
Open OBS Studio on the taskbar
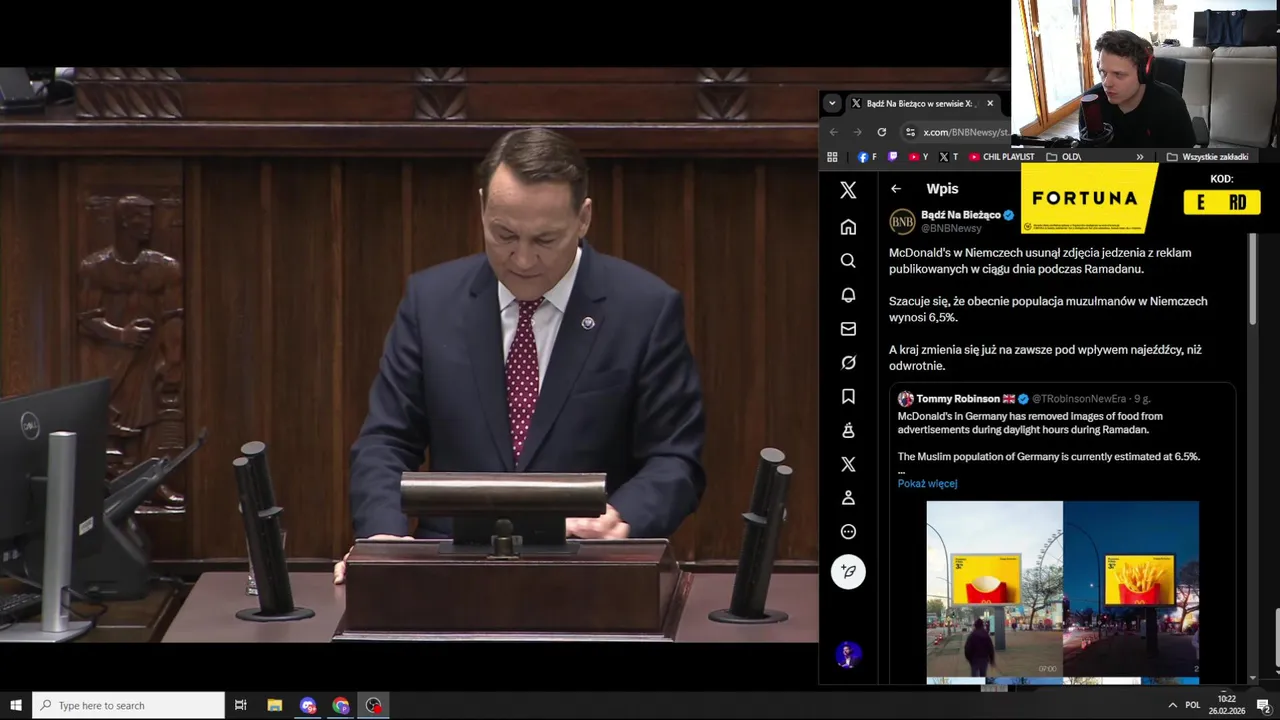(374, 705)
